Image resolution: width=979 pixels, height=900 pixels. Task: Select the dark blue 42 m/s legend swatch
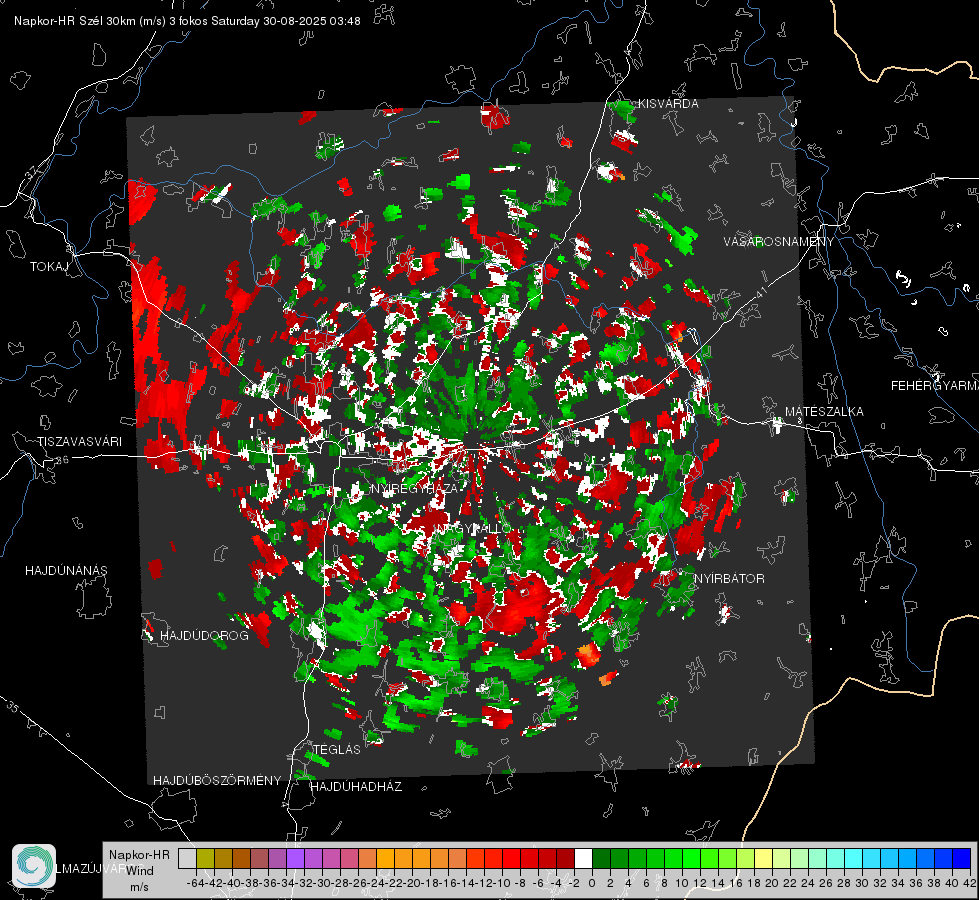click(x=962, y=858)
